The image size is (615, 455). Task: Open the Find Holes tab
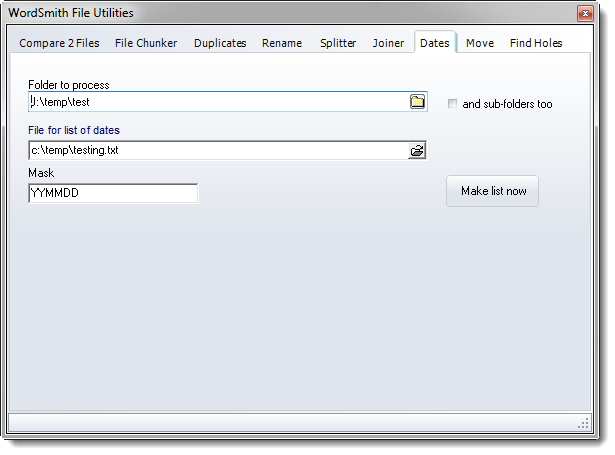pyautogui.click(x=536, y=43)
